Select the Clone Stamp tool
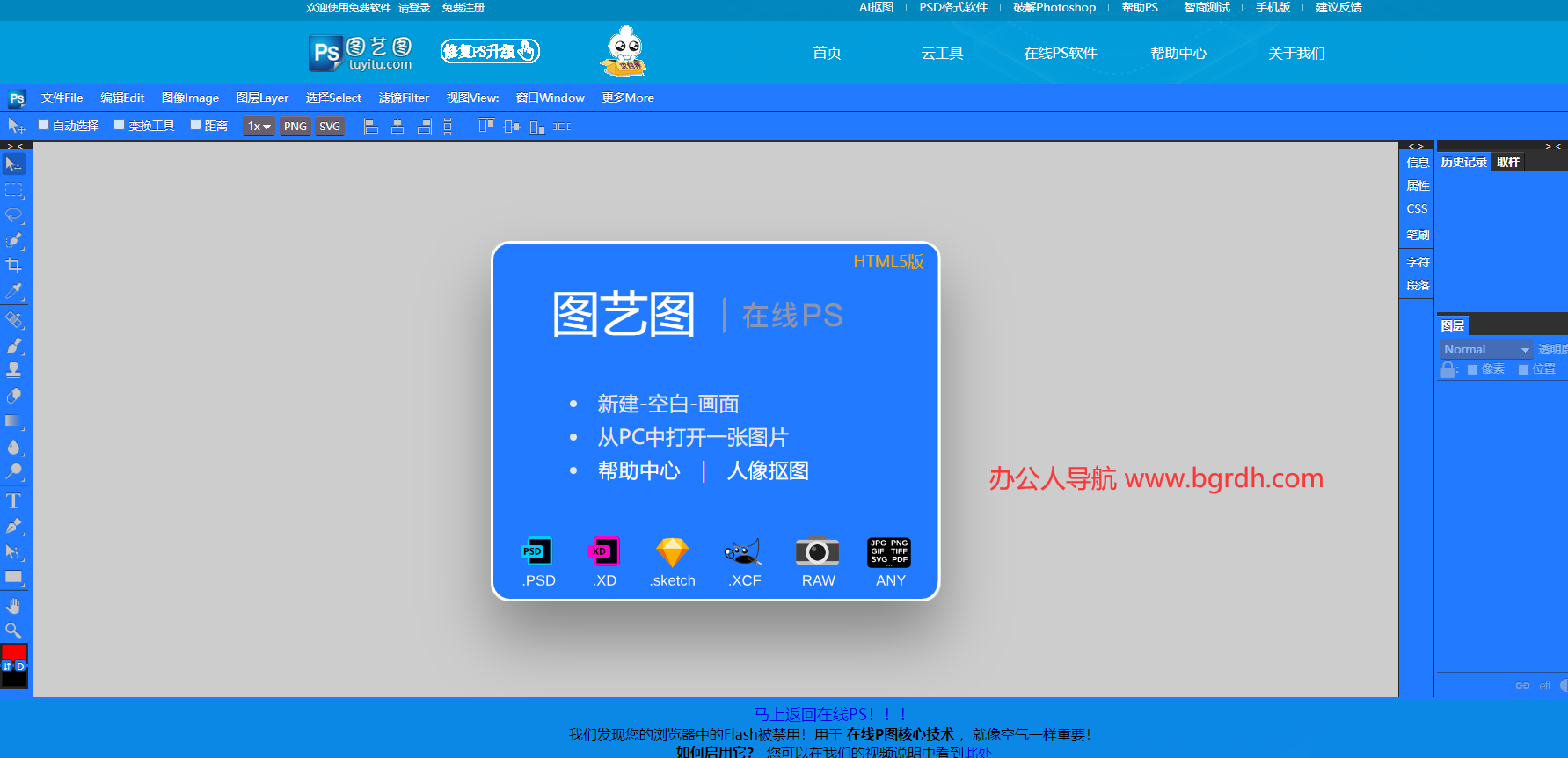 tap(14, 370)
